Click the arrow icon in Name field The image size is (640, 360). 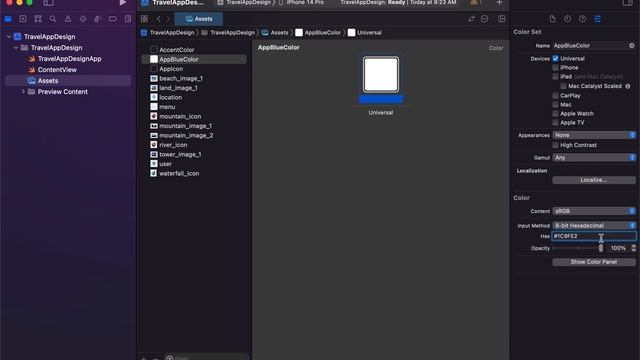631,46
